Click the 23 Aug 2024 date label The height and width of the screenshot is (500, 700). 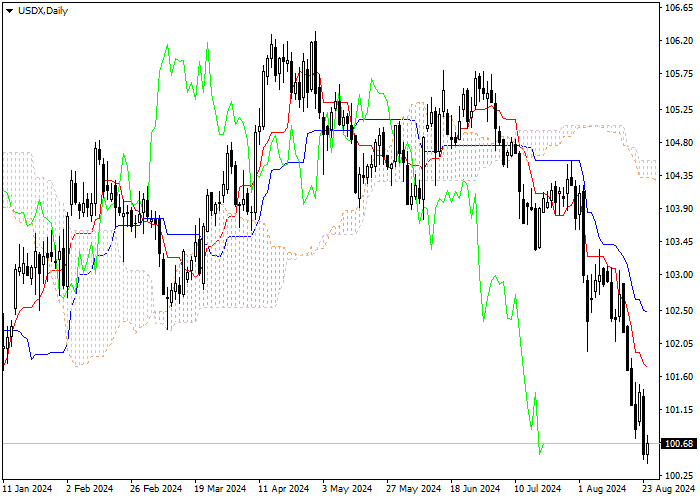pyautogui.click(x=669, y=489)
